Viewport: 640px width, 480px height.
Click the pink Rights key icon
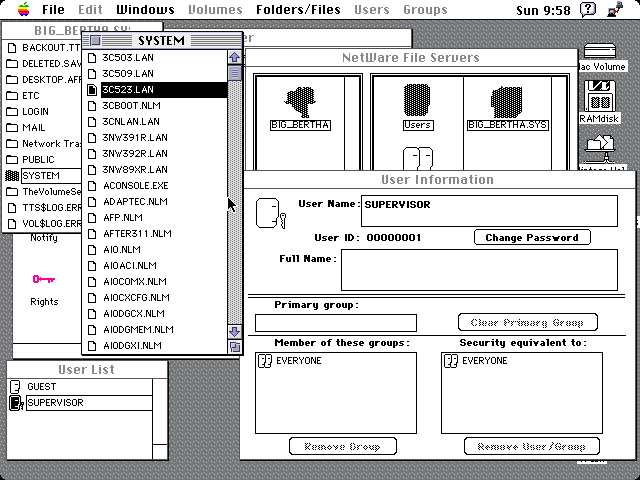tap(43, 281)
